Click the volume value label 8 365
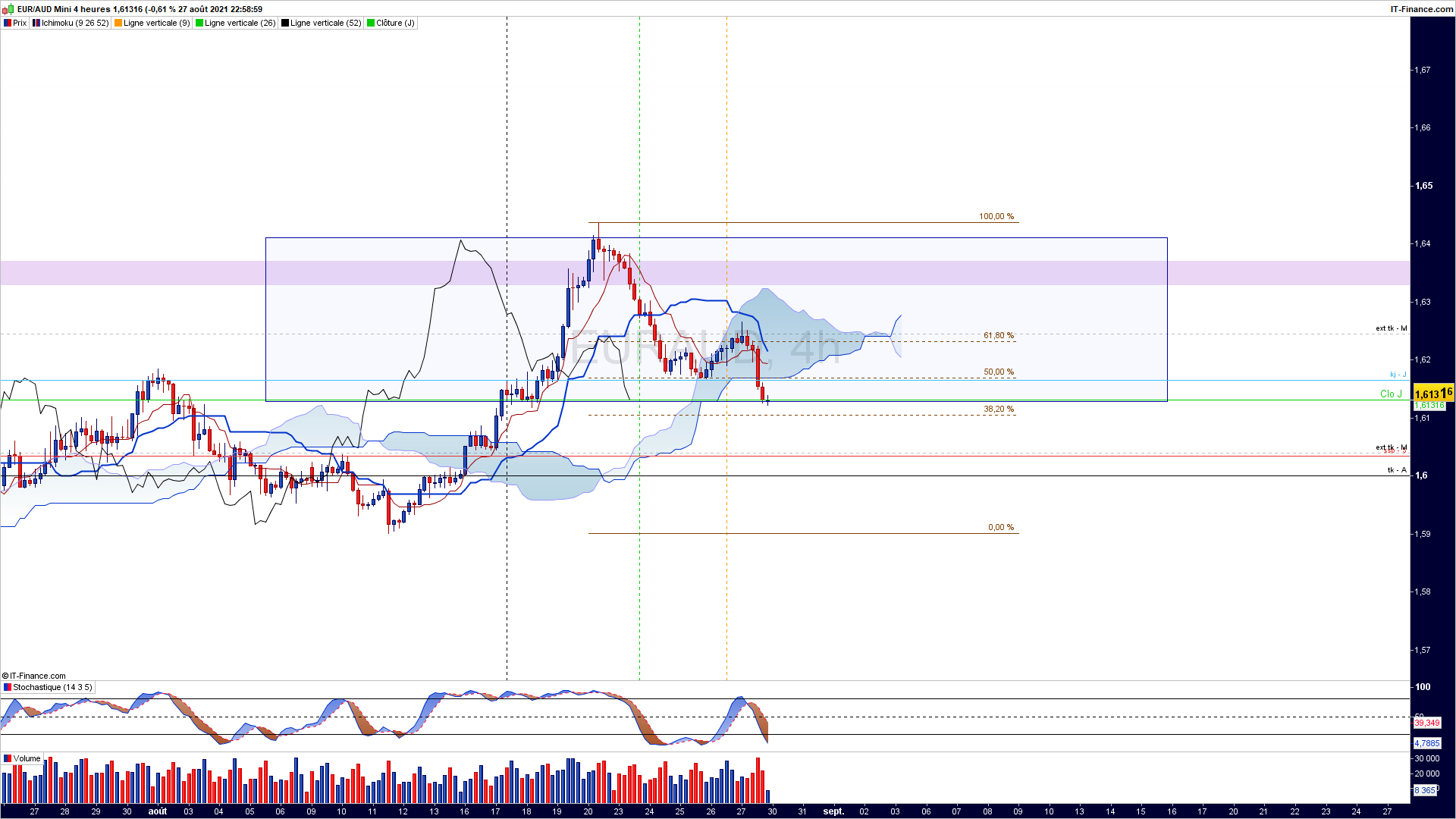The width and height of the screenshot is (1456, 819). (x=1425, y=790)
